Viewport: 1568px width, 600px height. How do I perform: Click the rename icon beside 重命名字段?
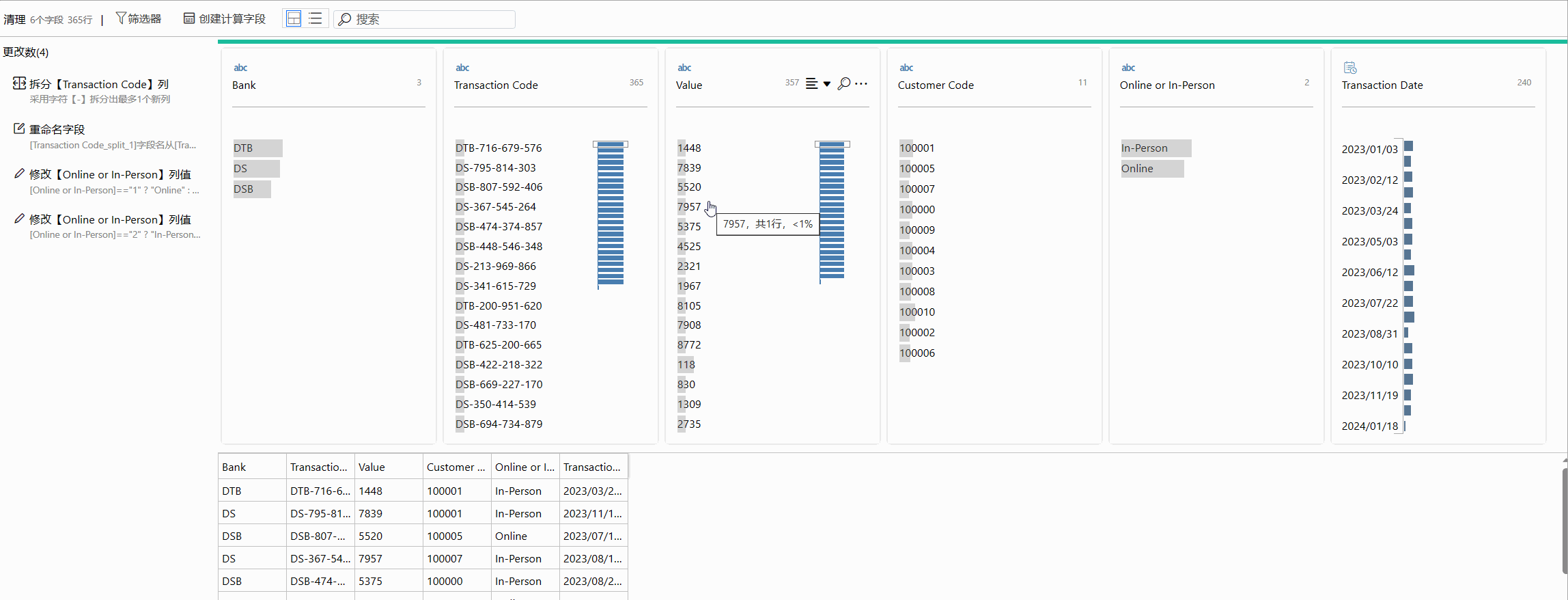coord(19,128)
